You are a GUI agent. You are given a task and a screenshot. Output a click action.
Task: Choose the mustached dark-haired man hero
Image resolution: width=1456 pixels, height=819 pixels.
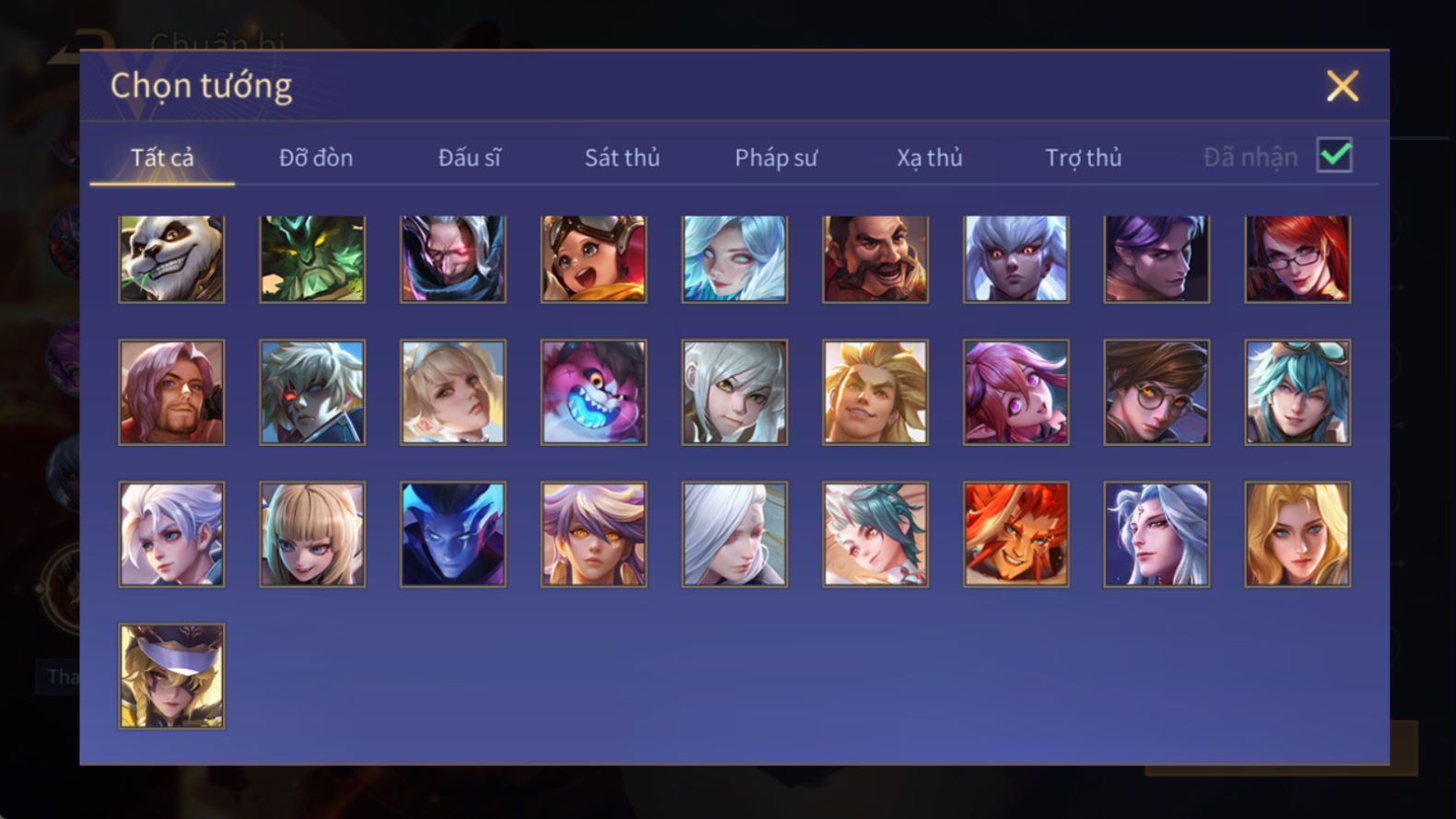tap(875, 259)
